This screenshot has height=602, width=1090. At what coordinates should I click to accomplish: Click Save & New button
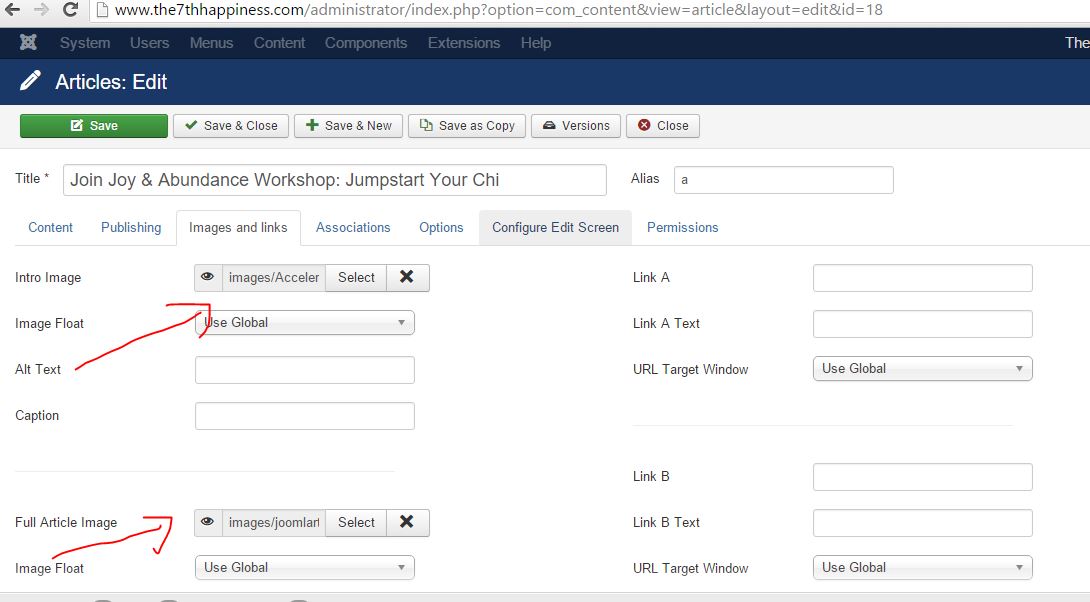348,126
